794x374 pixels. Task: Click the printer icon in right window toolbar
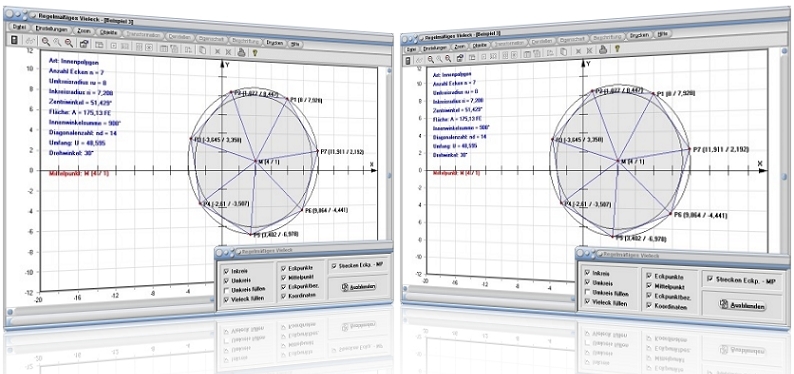[x=603, y=50]
